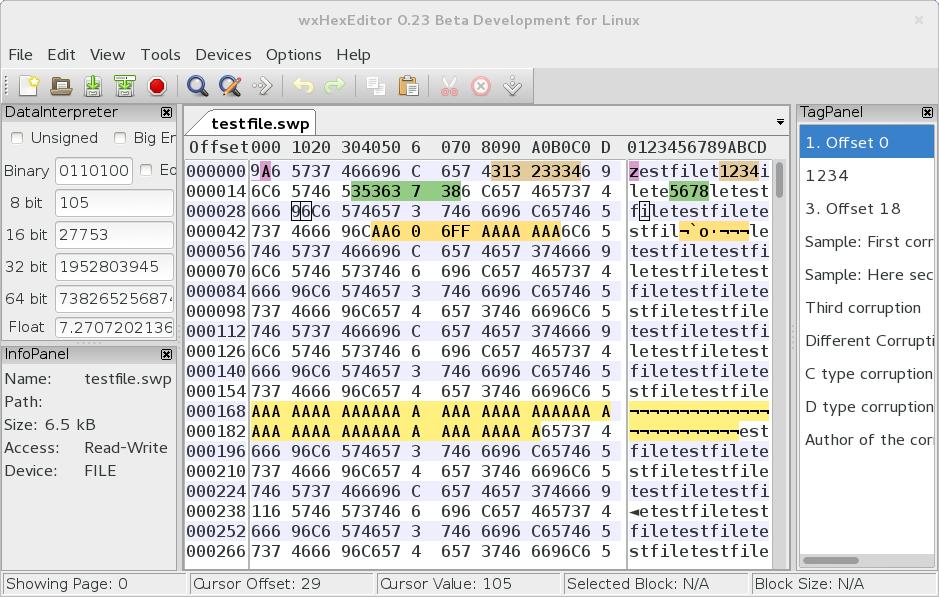This screenshot has height=597, width=939.
Task: Click the Undo arrow icon
Action: click(x=303, y=86)
